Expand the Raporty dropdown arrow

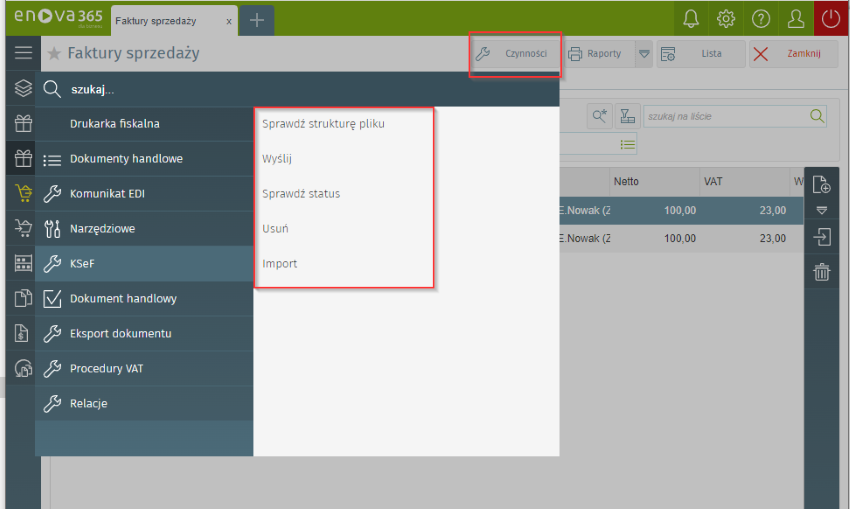point(644,54)
